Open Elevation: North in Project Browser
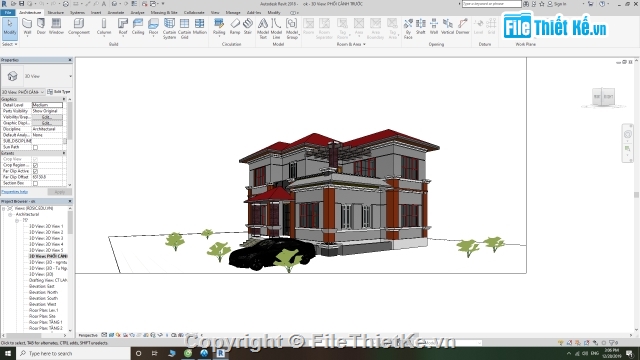The width and height of the screenshot is (640, 360). [43, 292]
